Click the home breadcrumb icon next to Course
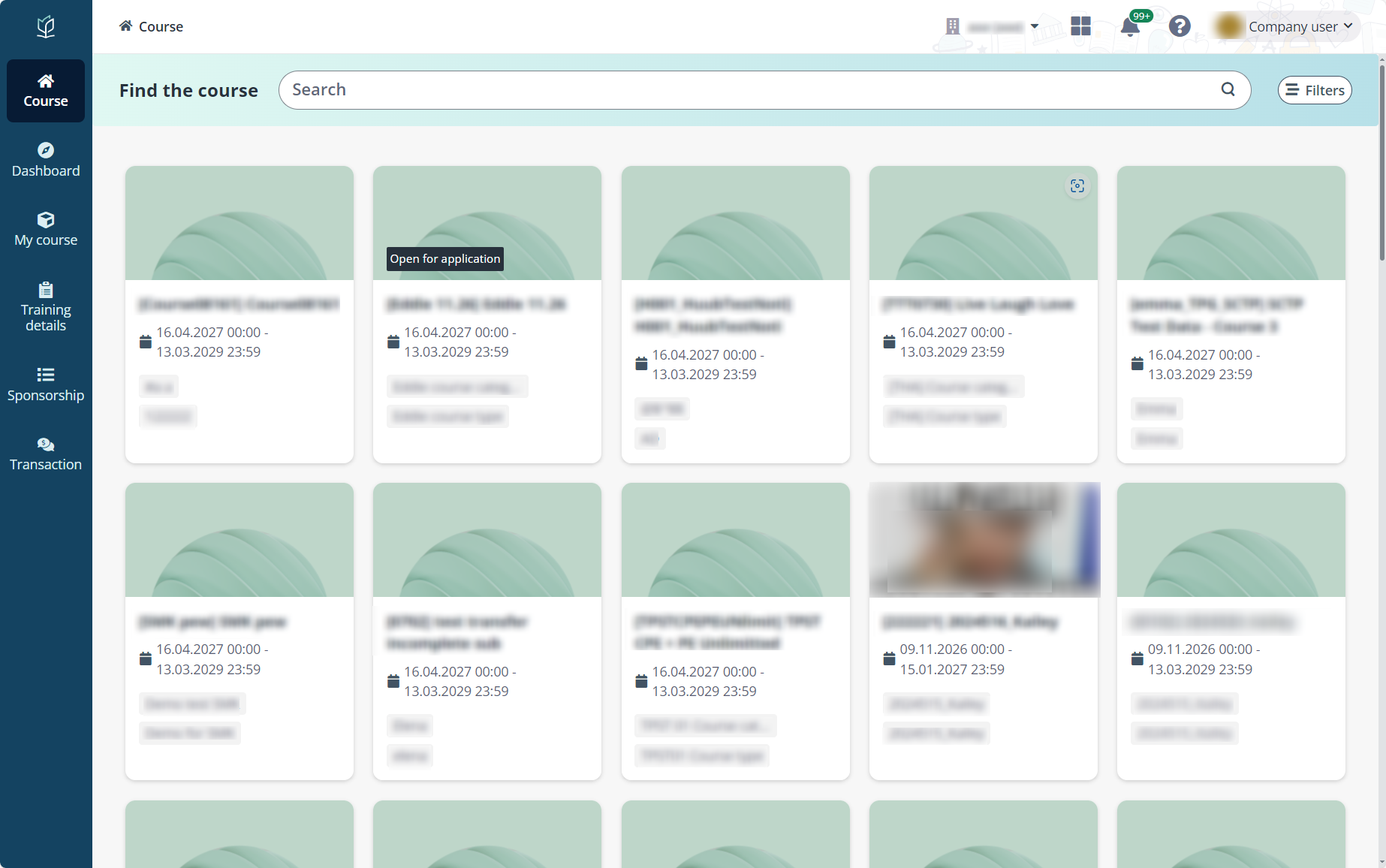 coord(125,25)
